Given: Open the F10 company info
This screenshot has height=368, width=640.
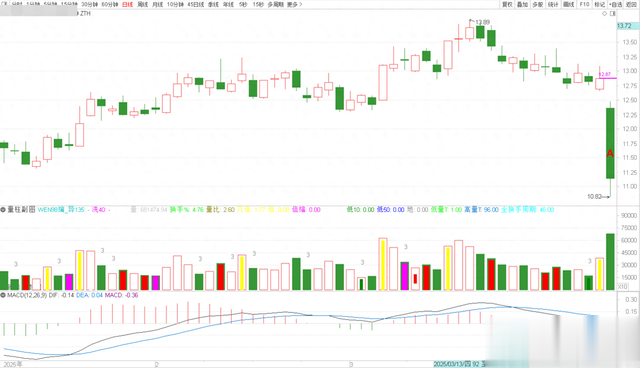Looking at the screenshot, I should coord(584,4).
